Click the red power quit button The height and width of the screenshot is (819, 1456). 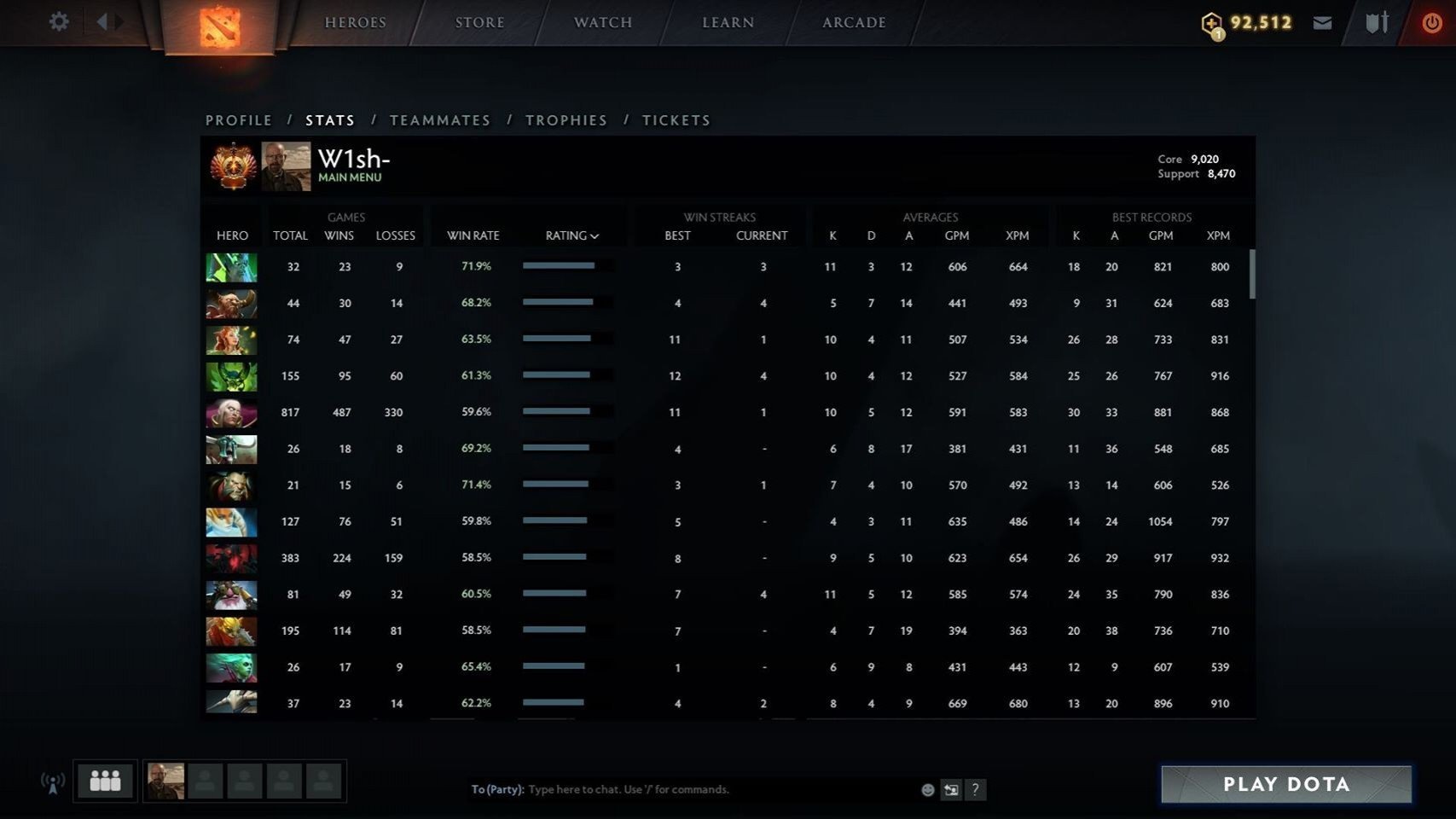click(x=1432, y=23)
